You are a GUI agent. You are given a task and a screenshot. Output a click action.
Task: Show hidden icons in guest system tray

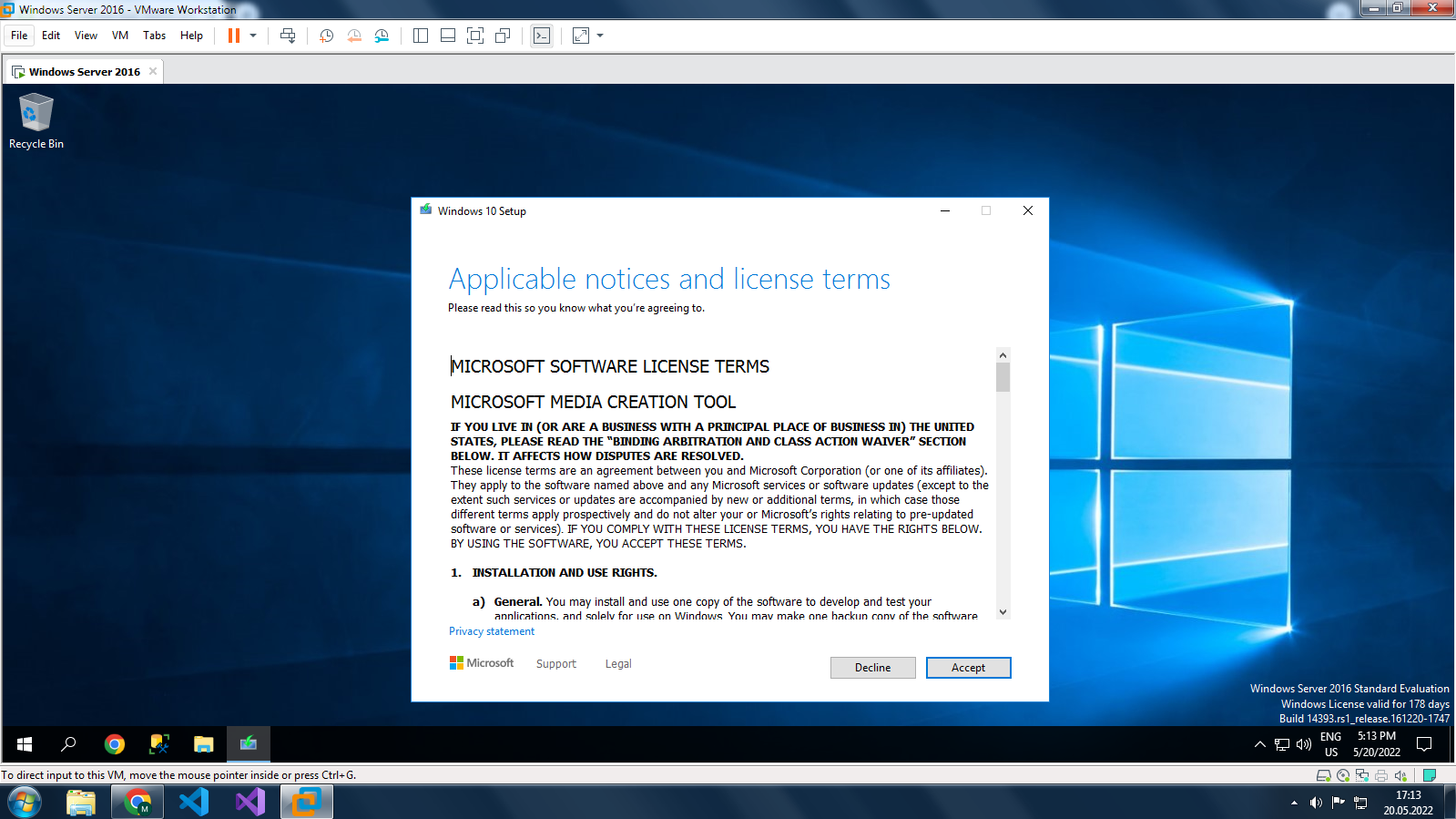(x=1260, y=744)
